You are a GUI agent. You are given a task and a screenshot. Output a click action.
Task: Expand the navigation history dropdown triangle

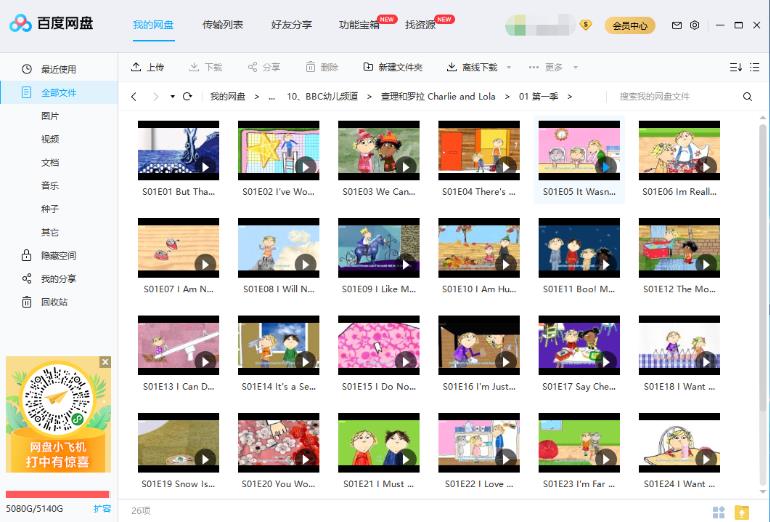(172, 97)
